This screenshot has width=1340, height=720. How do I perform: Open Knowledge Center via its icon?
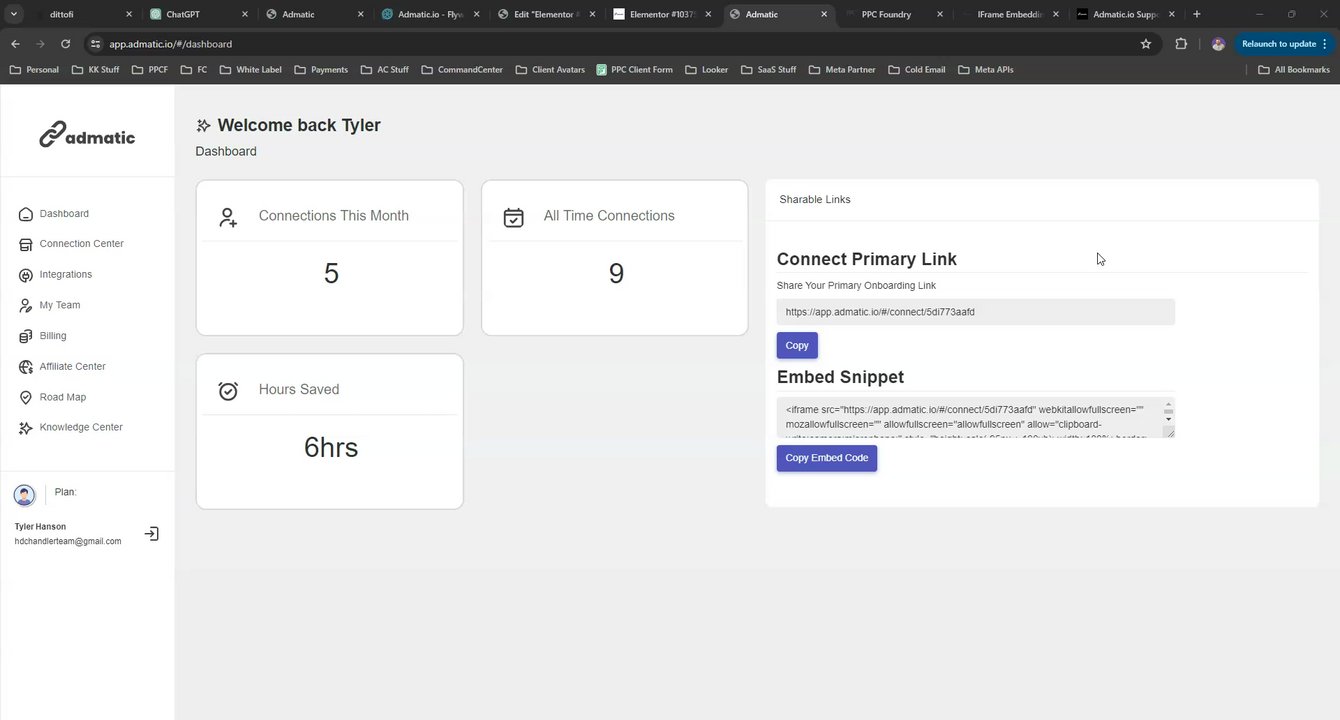[26, 428]
